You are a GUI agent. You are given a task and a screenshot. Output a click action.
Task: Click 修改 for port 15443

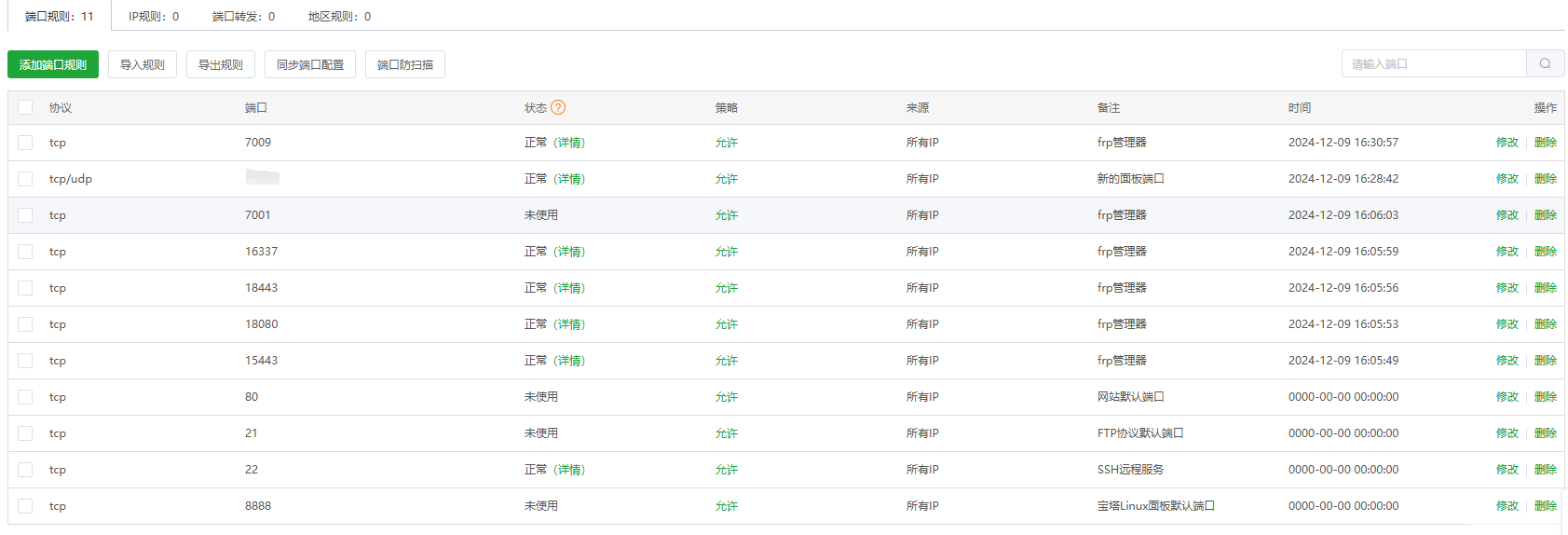pyautogui.click(x=1507, y=361)
